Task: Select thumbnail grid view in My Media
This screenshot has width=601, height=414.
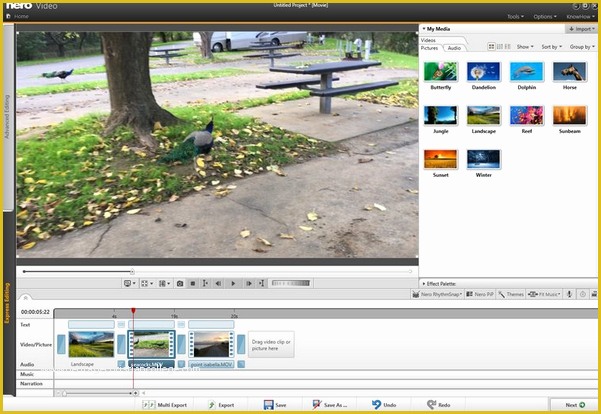Action: (491, 47)
